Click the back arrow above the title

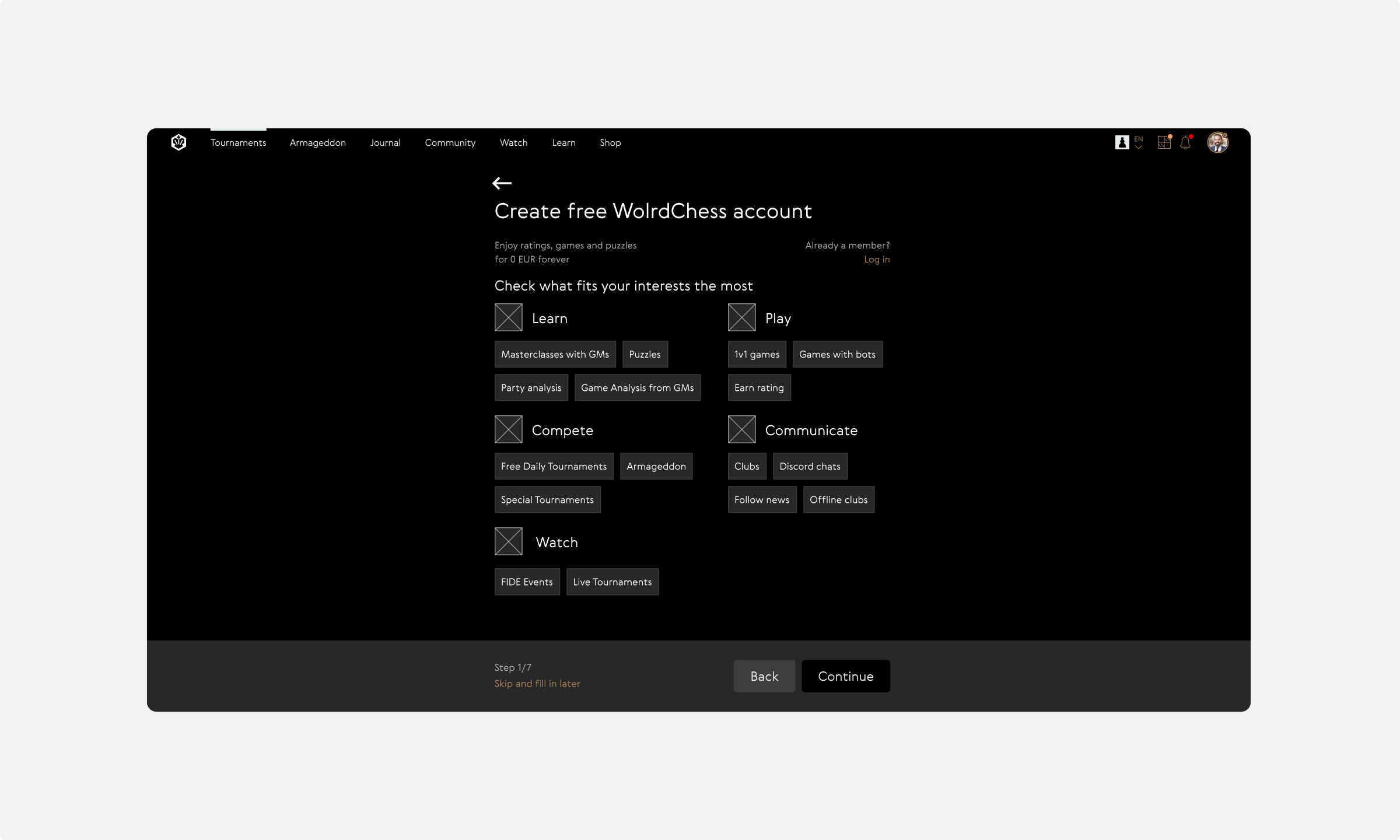(502, 183)
